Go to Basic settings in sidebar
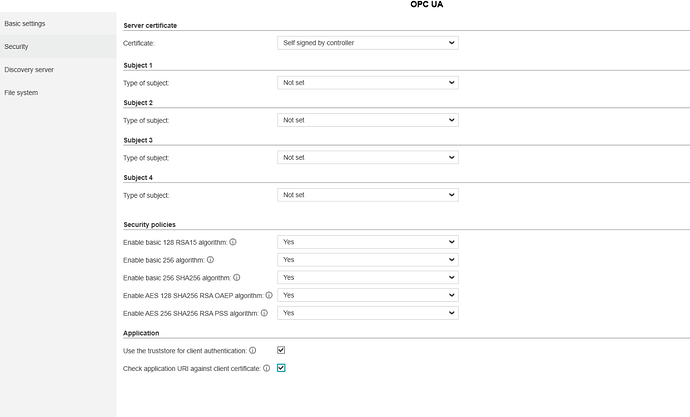The image size is (690, 417). (25, 23)
